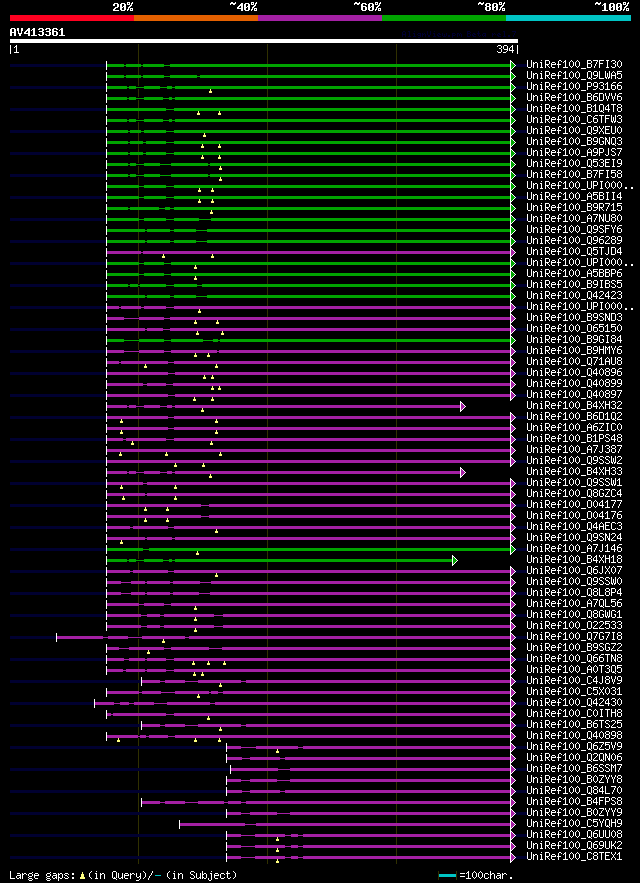Open hit UniRef100_Q9LWA5
640x883 pixels.
574,75
